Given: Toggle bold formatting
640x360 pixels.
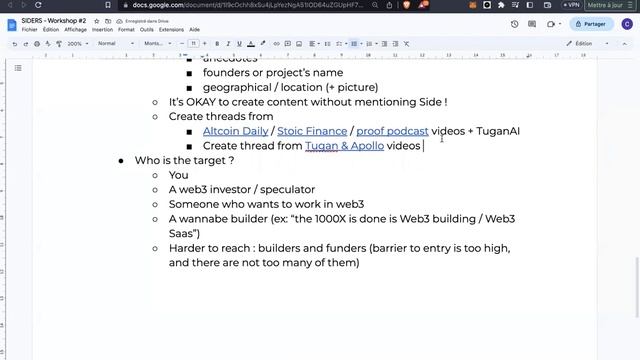Looking at the screenshot, I should pyautogui.click(x=217, y=44).
